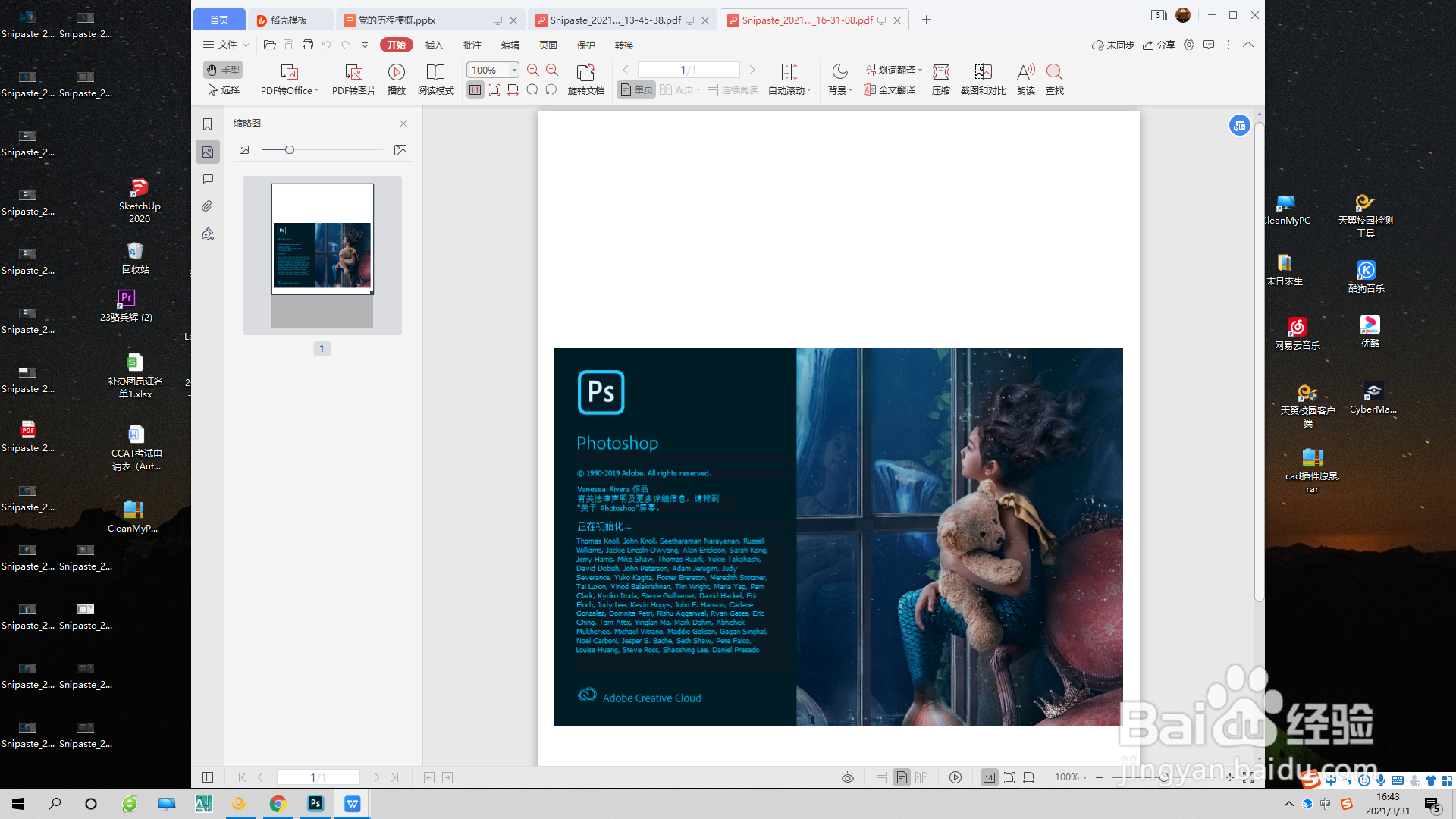Screen dimensions: 1456x819
Task: Click the print icon in quick toolbar
Action: click(307, 45)
